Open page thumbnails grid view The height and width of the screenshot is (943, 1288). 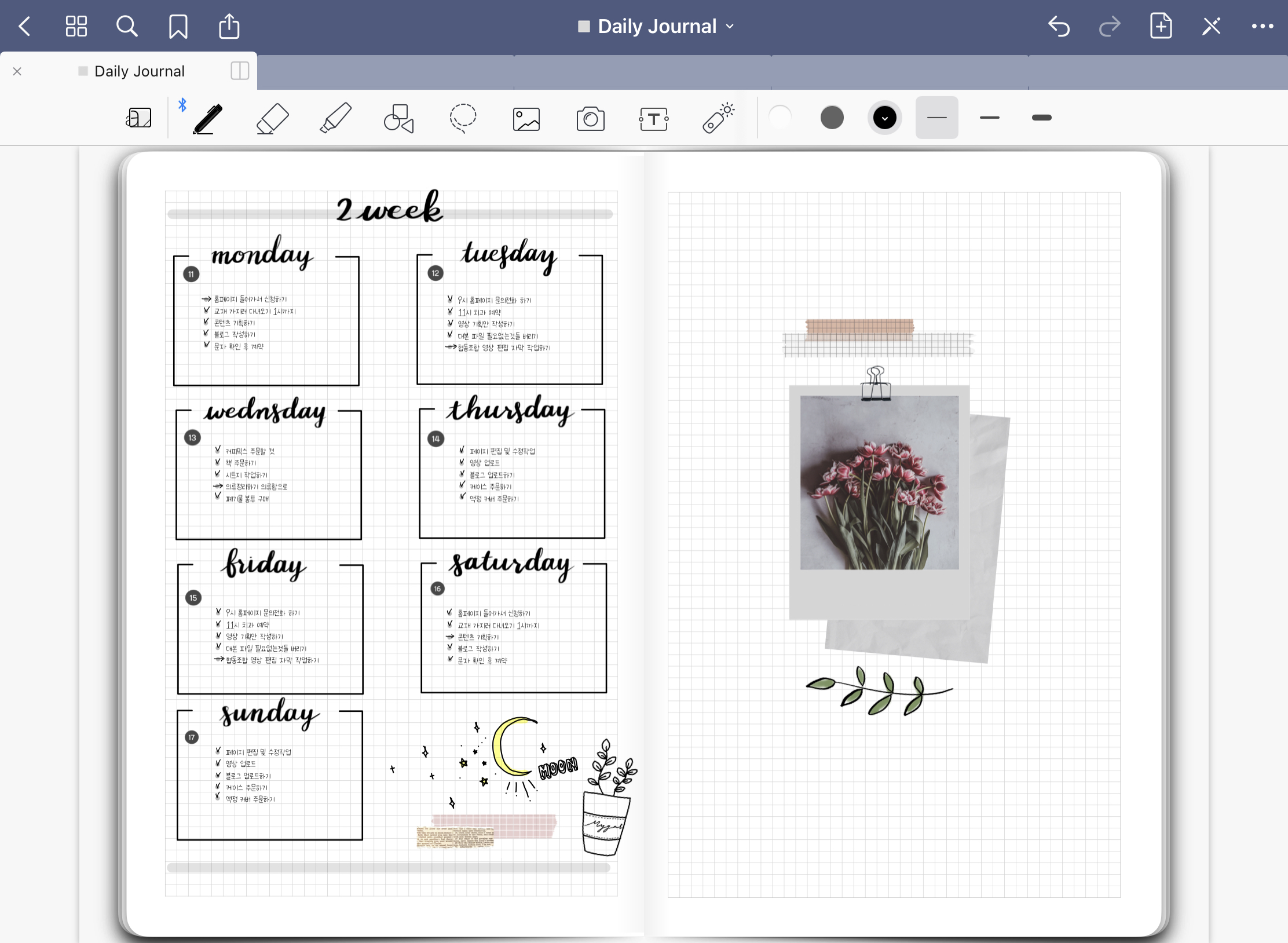(x=76, y=26)
